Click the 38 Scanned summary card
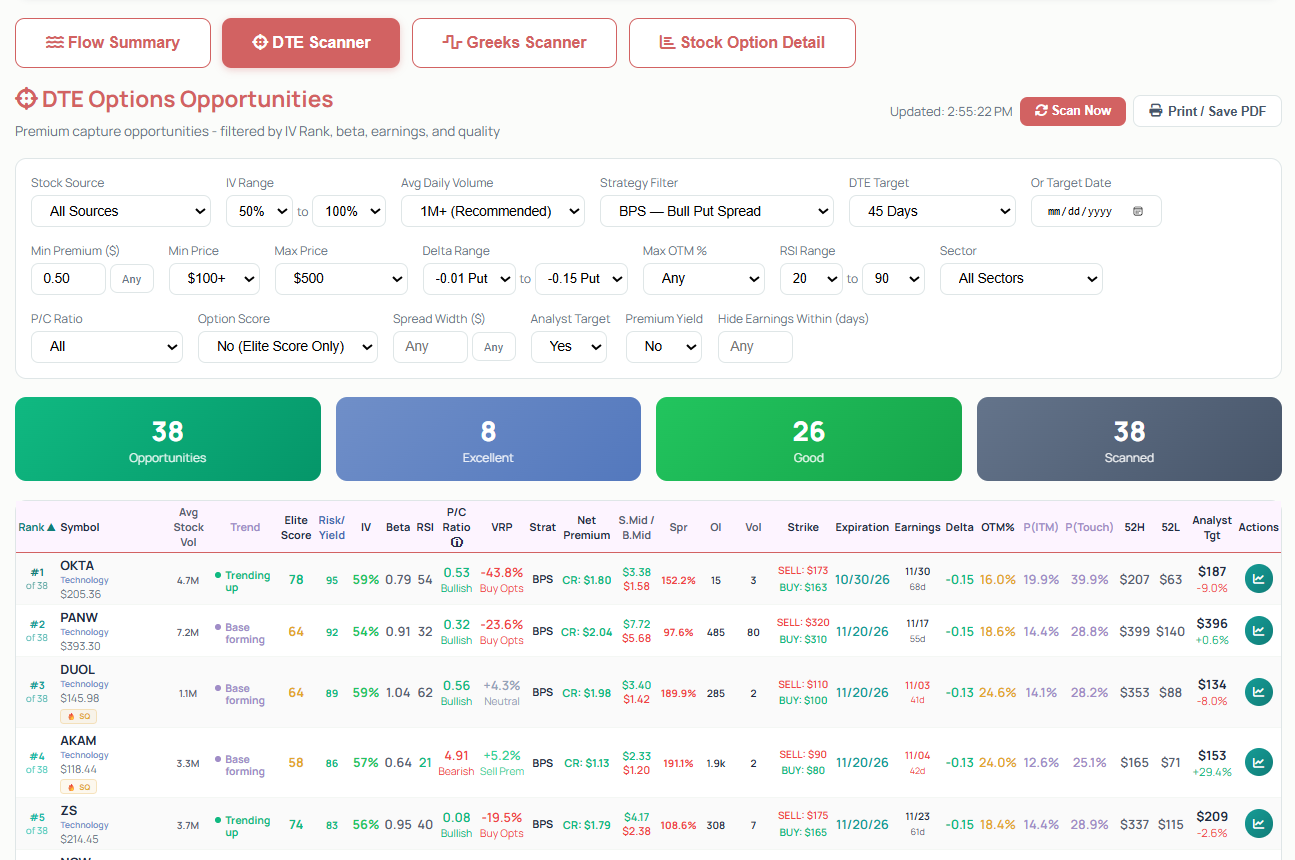1295x860 pixels. coord(1129,439)
